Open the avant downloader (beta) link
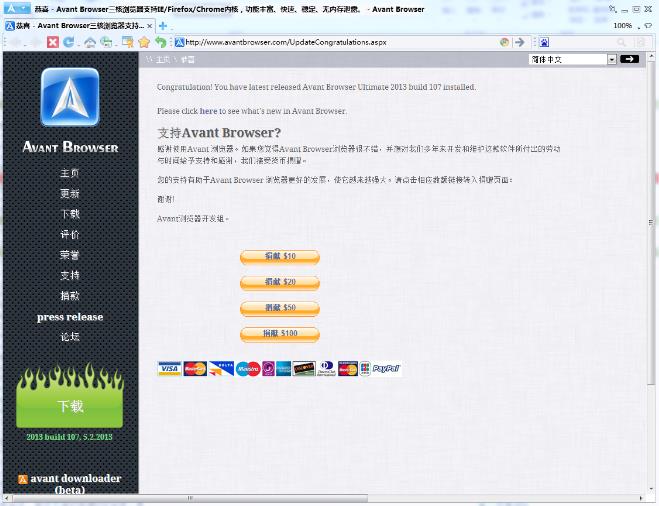This screenshot has height=506, width=659. 76,484
